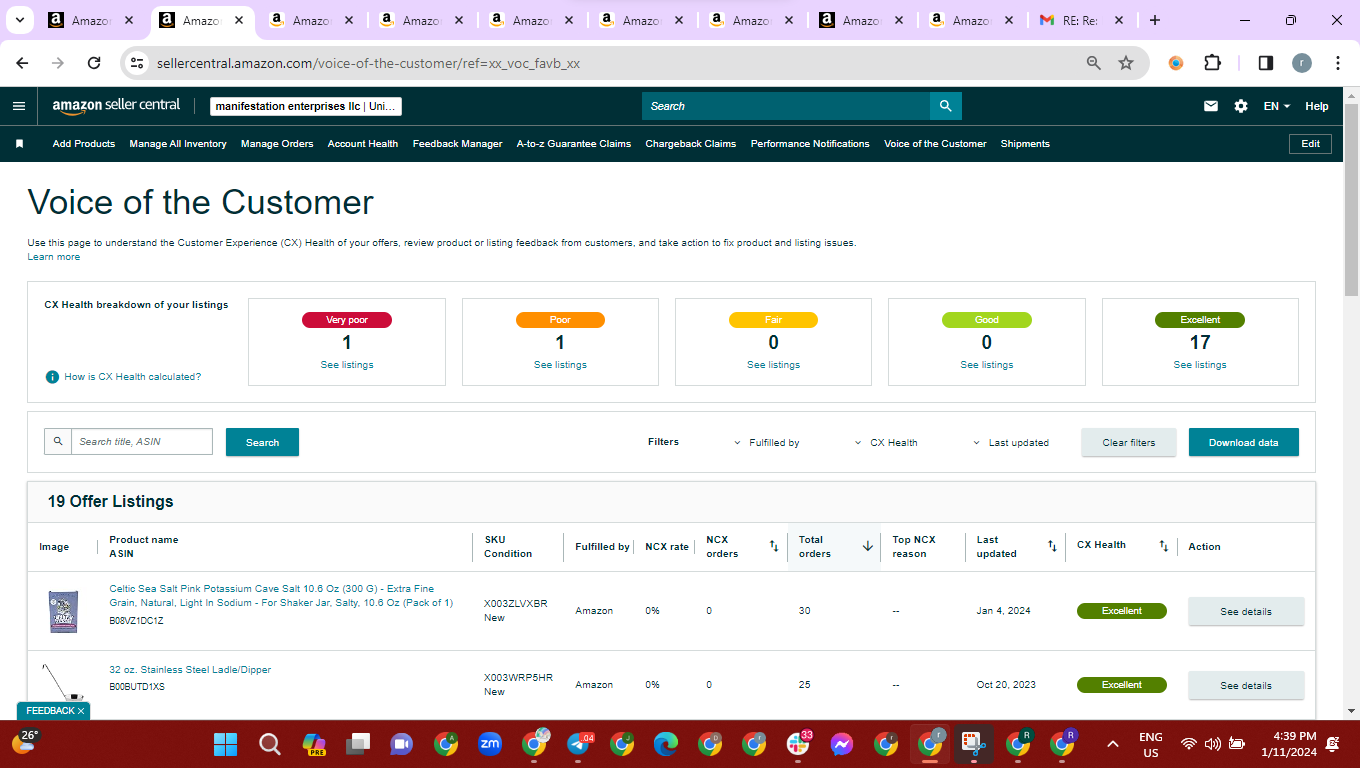Screen dimensions: 1360x768
Task: Open Microsoft Edge from the taskbar
Action: [x=666, y=744]
